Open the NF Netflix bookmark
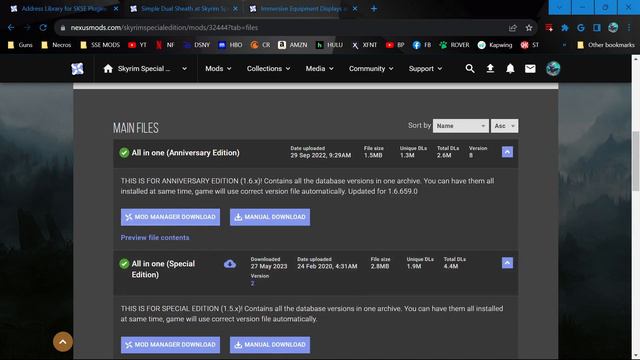640x360 pixels. [x=165, y=45]
